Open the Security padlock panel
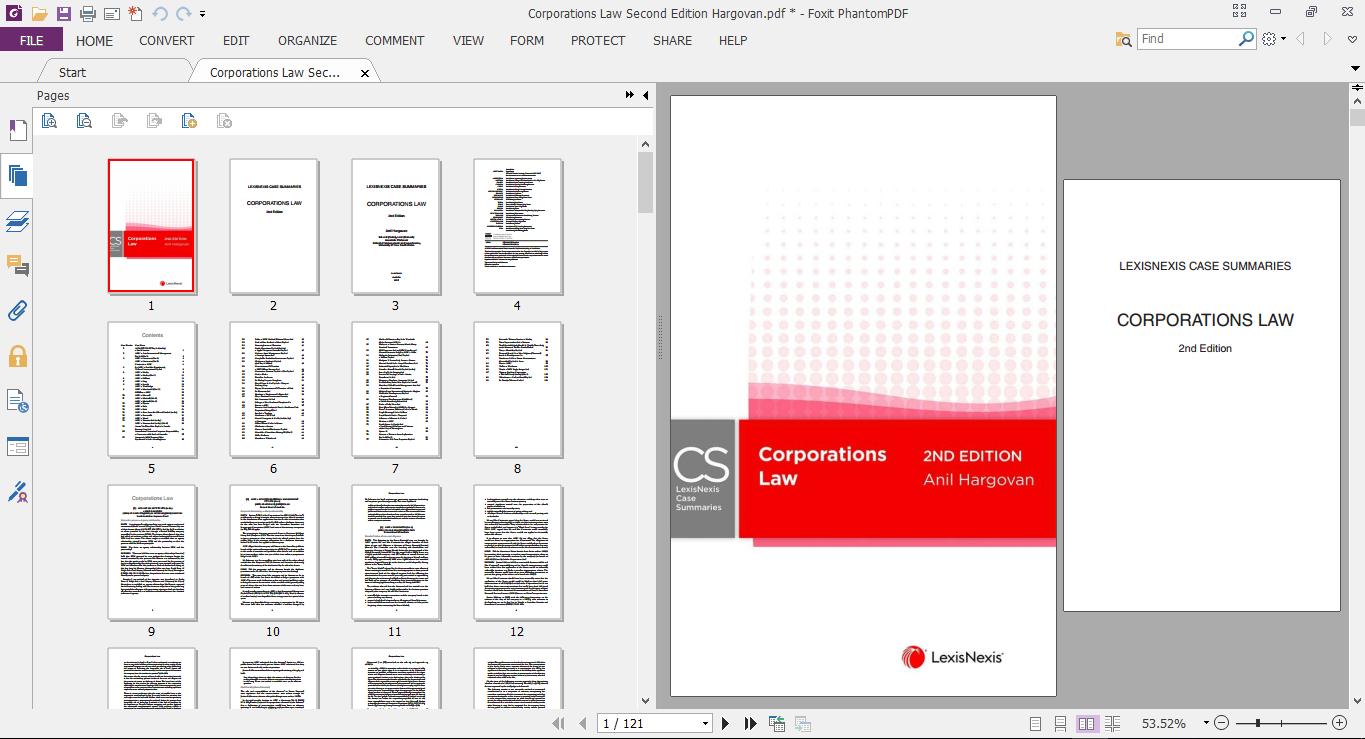 [x=17, y=356]
